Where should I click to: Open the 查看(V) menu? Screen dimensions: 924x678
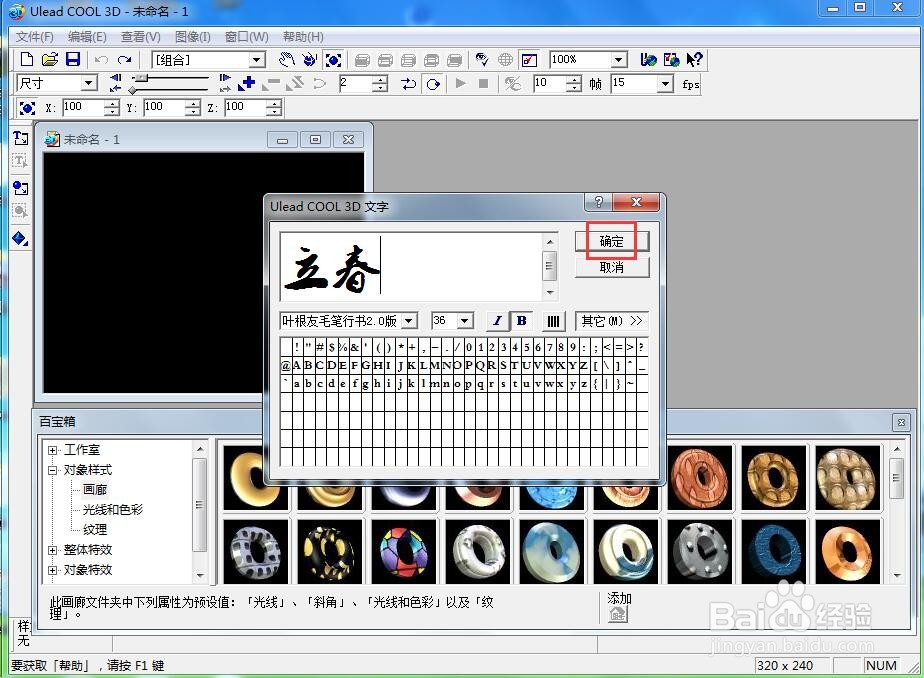point(140,37)
